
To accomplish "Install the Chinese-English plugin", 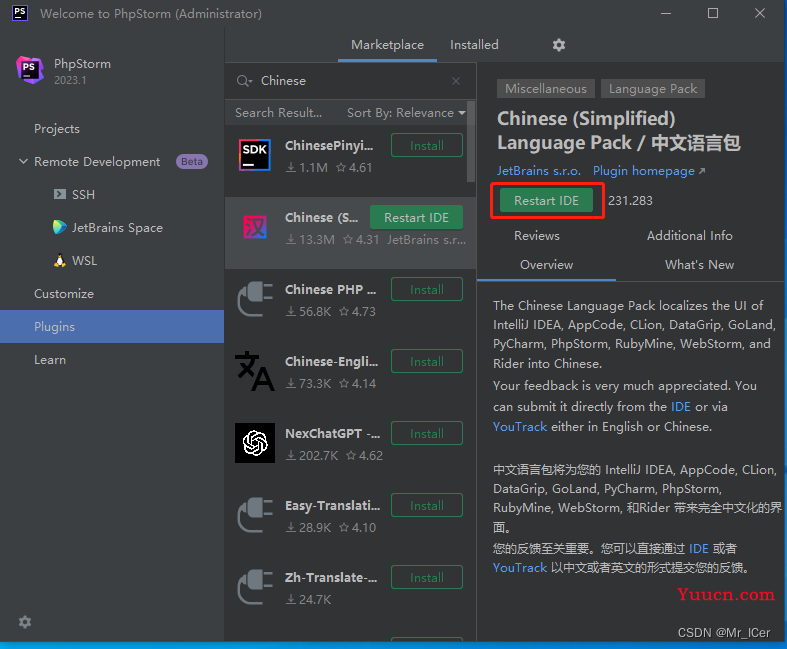I will click(427, 361).
